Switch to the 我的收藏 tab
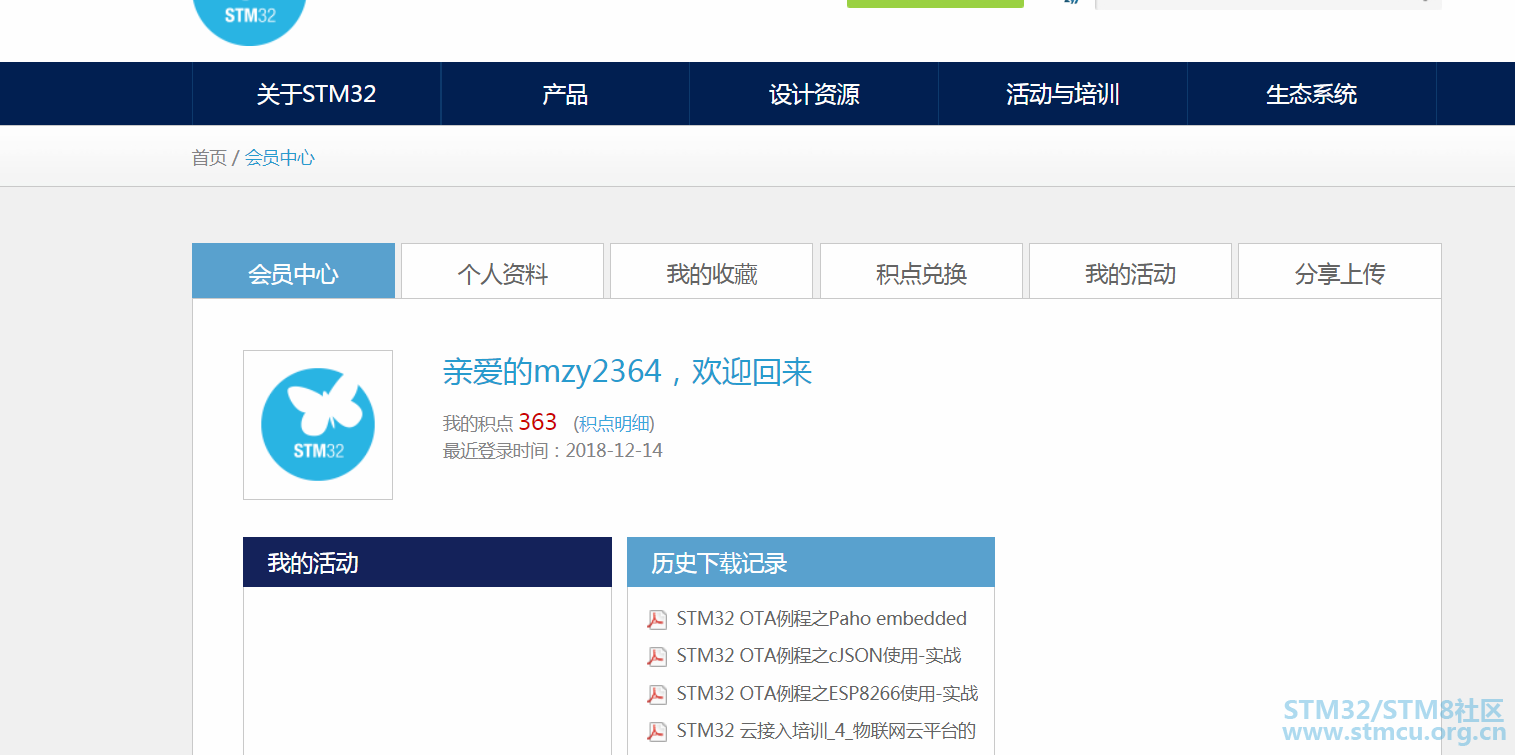 [712, 271]
